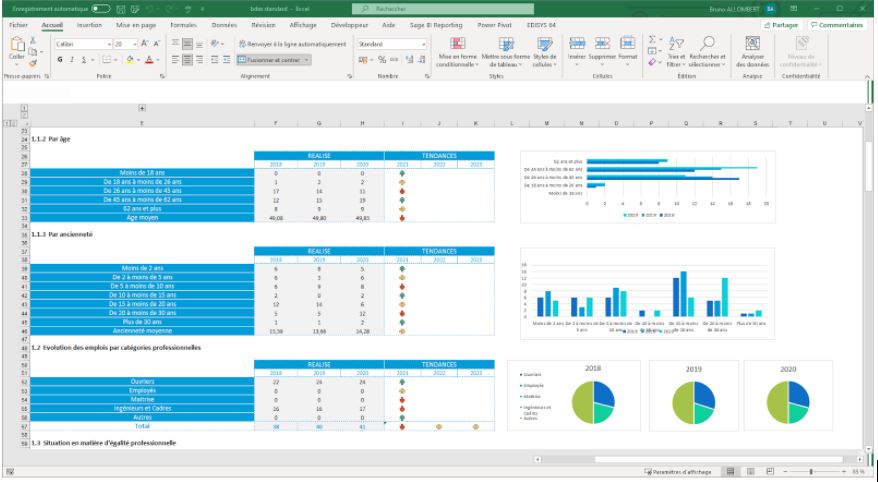Align text to the right
The width and height of the screenshot is (878, 482).
point(199,60)
